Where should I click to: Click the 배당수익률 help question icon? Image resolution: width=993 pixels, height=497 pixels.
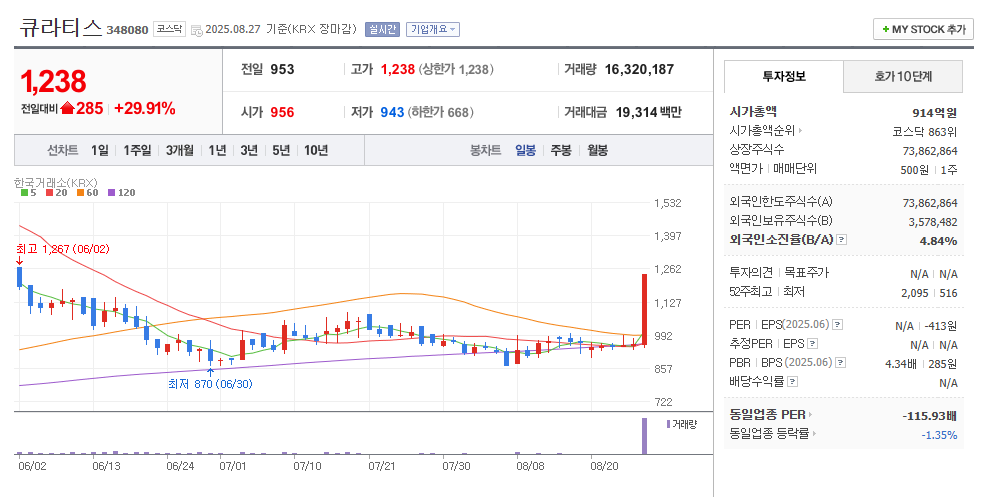point(792,382)
